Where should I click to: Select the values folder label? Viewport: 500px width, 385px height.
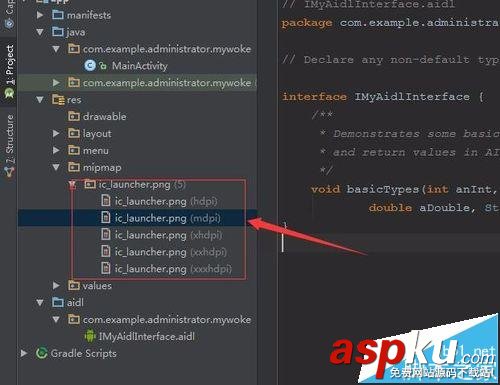click(97, 286)
